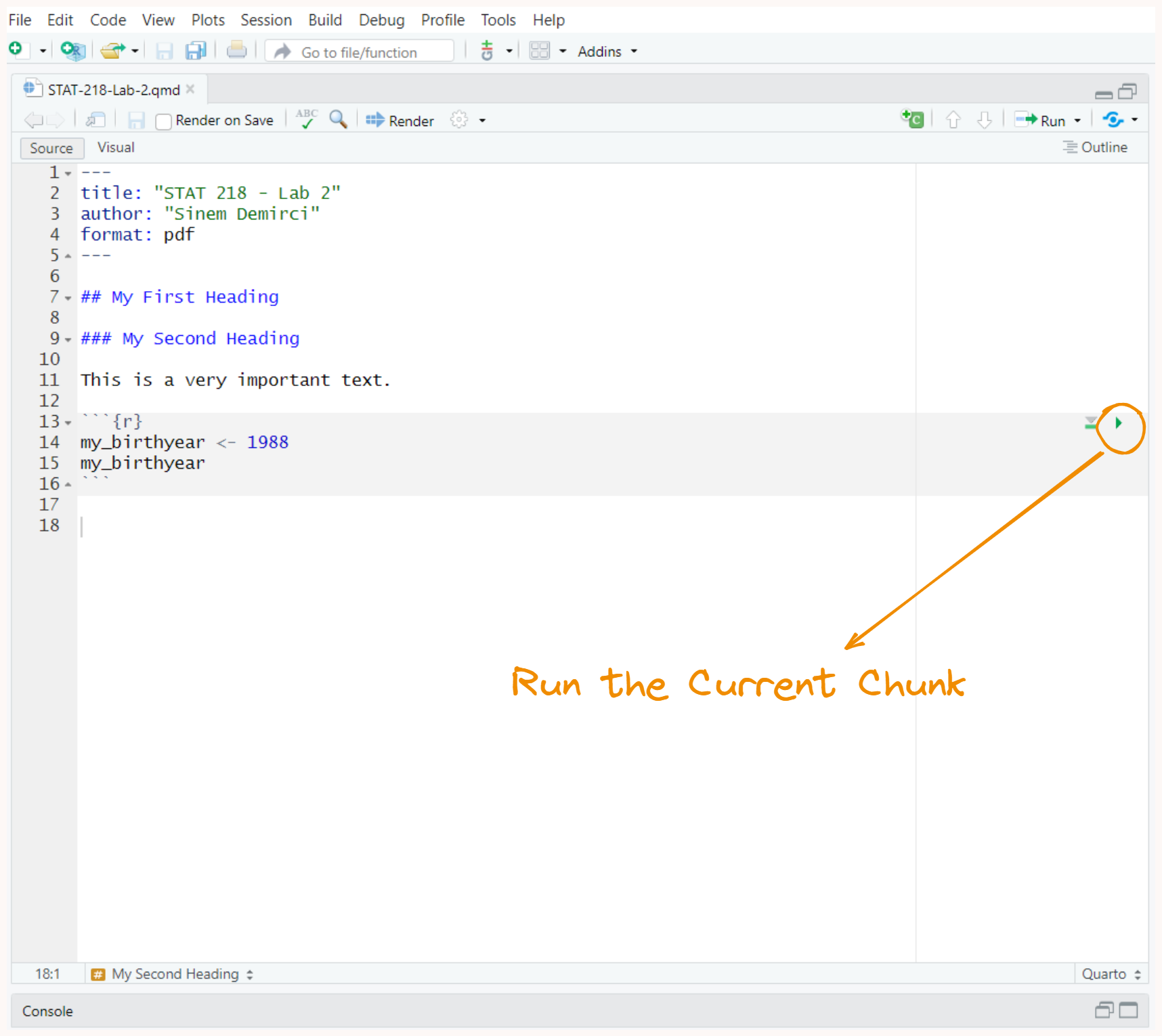This screenshot has width=1162, height=1036.
Task: Click the spell check ABC icon
Action: 307,120
